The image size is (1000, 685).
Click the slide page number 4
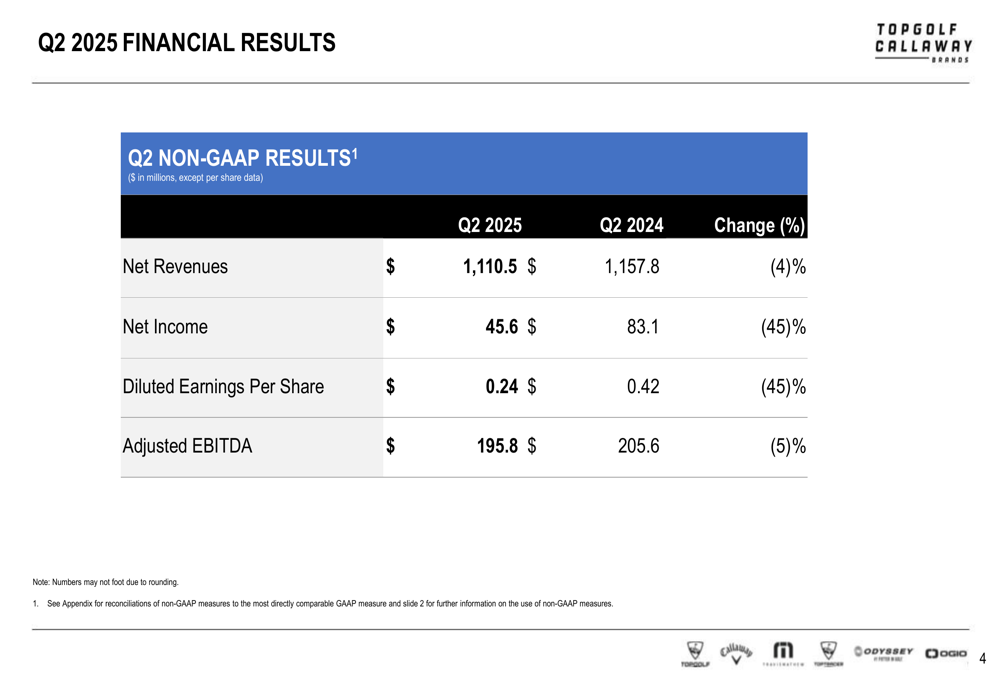982,658
